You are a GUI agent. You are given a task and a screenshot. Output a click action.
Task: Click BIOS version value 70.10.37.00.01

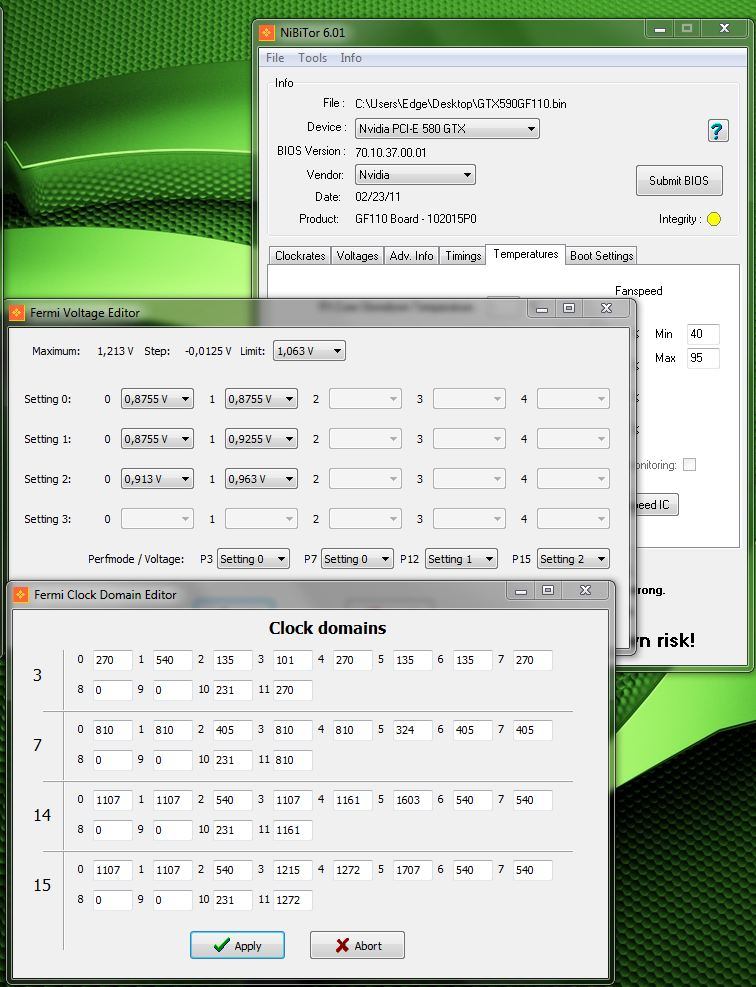click(390, 152)
